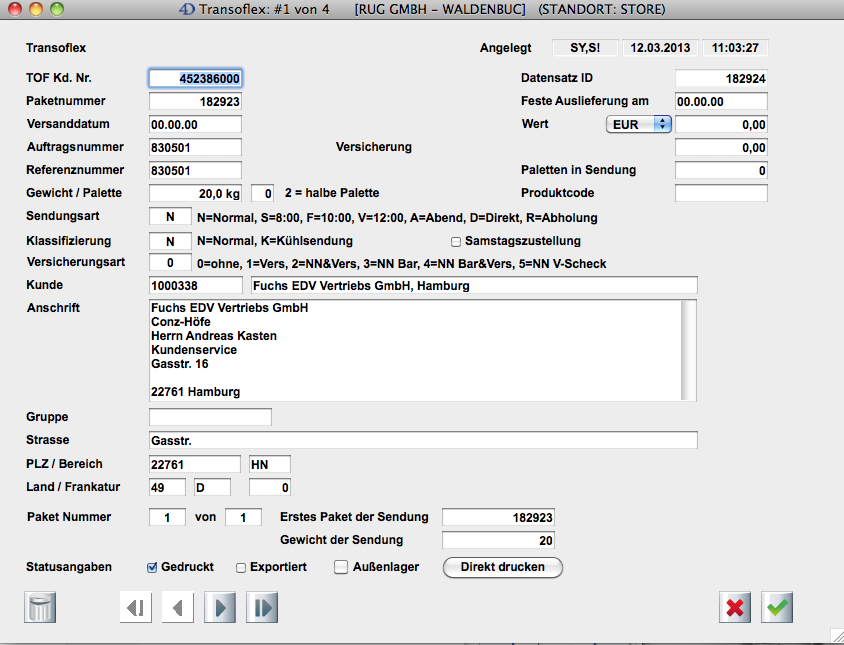Enable the Exportiert checkbox
Viewport: 844px width, 645px height.
point(241,568)
